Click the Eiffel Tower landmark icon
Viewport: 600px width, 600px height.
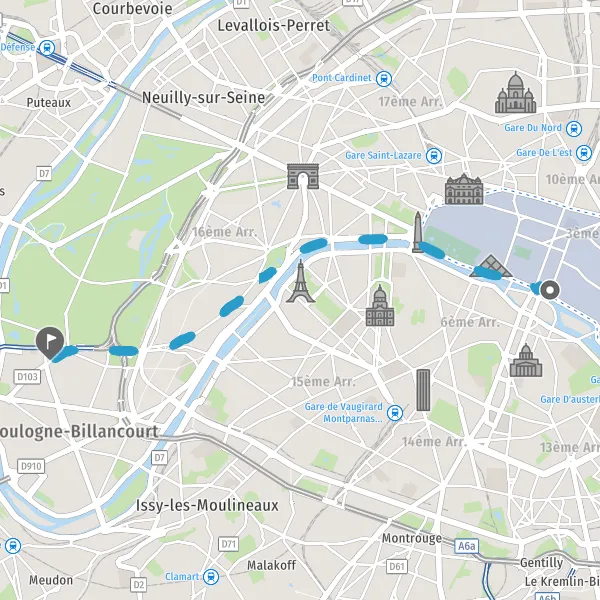point(301,281)
